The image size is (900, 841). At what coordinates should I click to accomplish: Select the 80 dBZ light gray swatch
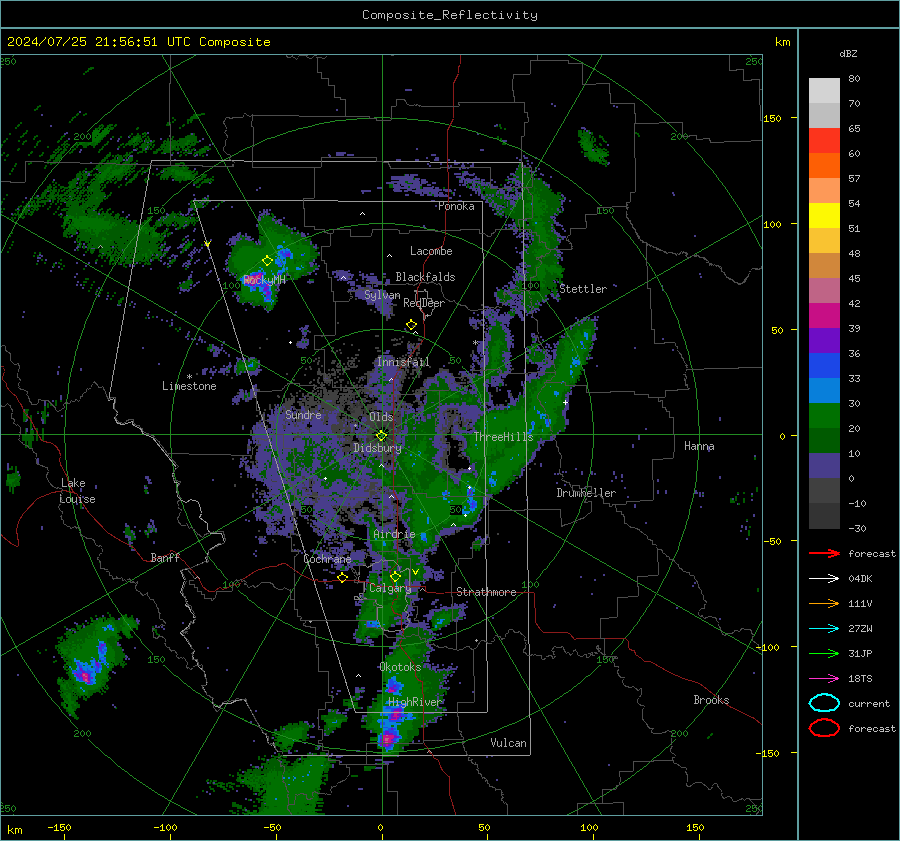click(824, 90)
